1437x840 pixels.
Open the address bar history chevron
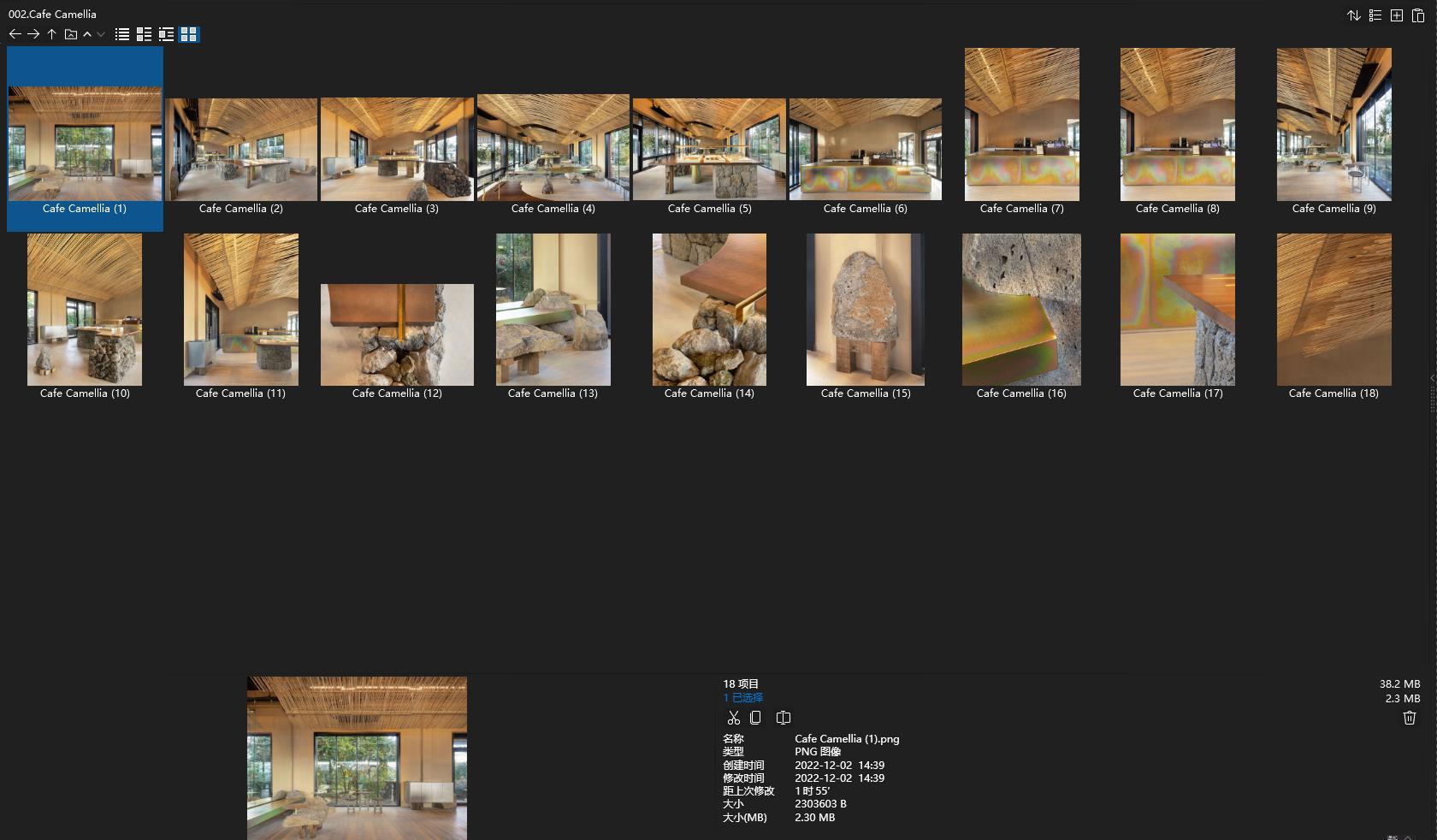tap(100, 34)
